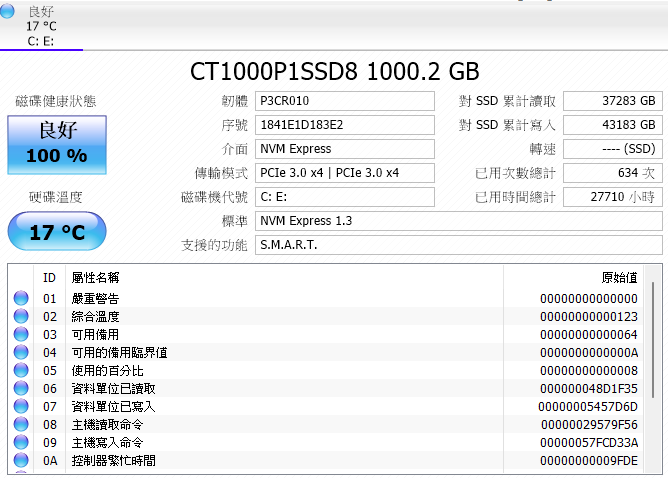The height and width of the screenshot is (478, 668).
Task: Click the status orb for 控制器繁忙時間
Action: click(20, 461)
